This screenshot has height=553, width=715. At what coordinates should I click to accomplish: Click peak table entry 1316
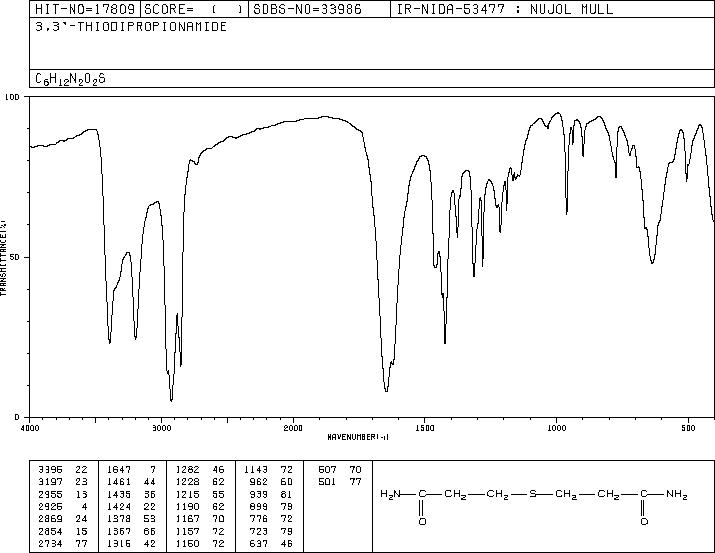point(119,543)
